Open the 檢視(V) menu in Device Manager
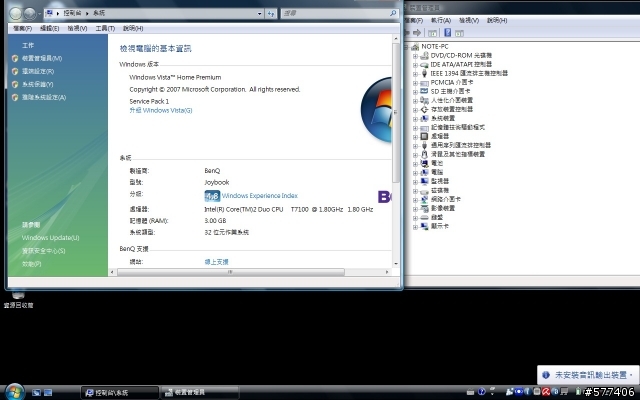Screen dimensions: 640x400 point(469,20)
